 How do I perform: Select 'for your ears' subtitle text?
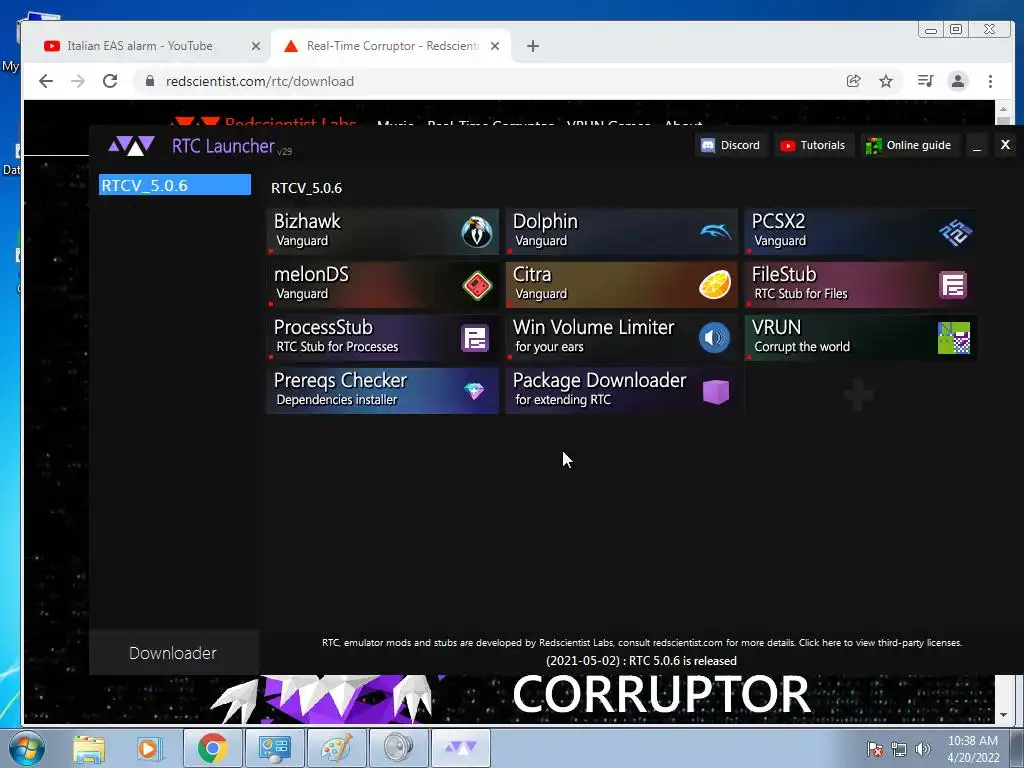click(549, 347)
